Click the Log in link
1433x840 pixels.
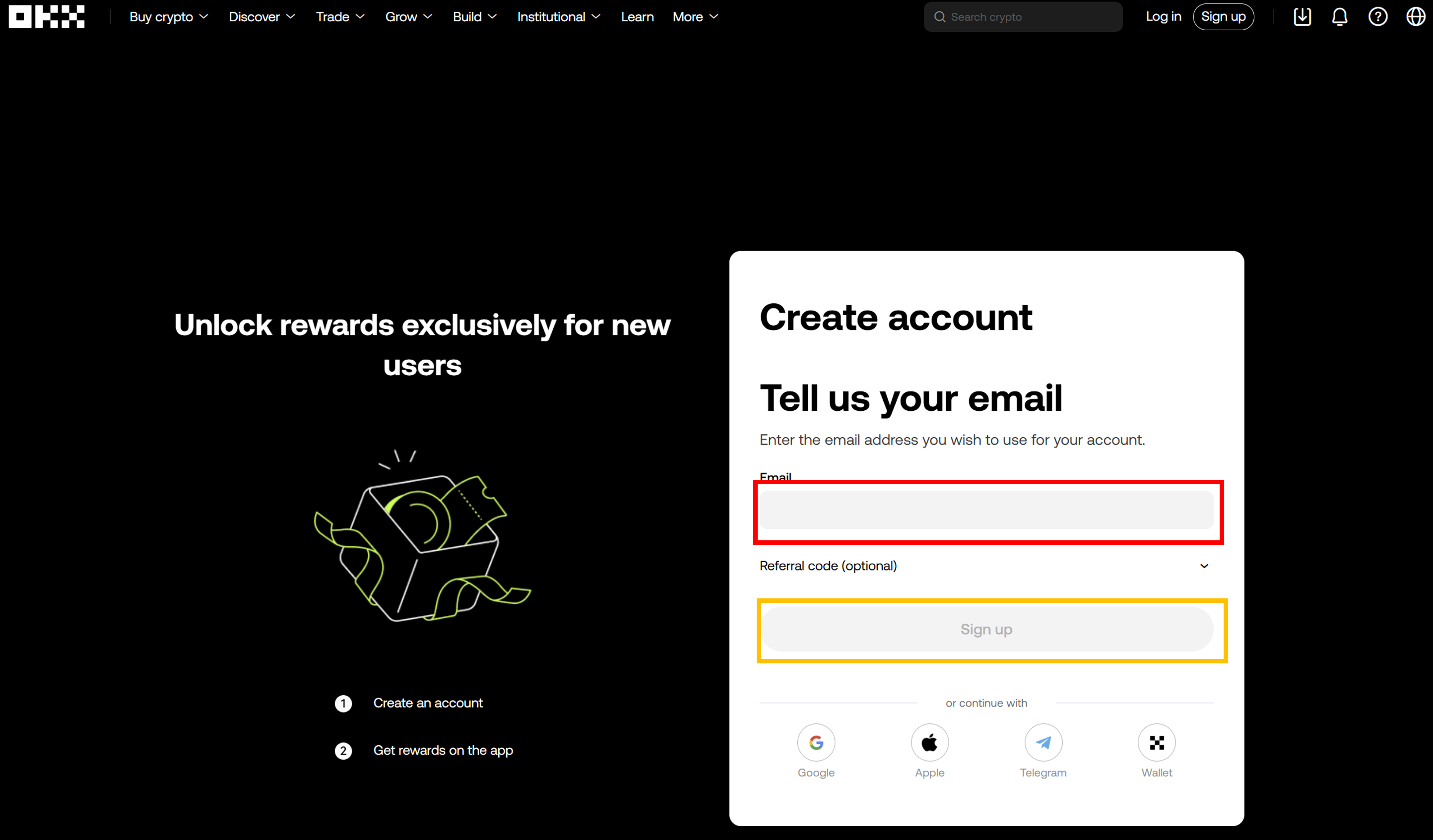1163,16
